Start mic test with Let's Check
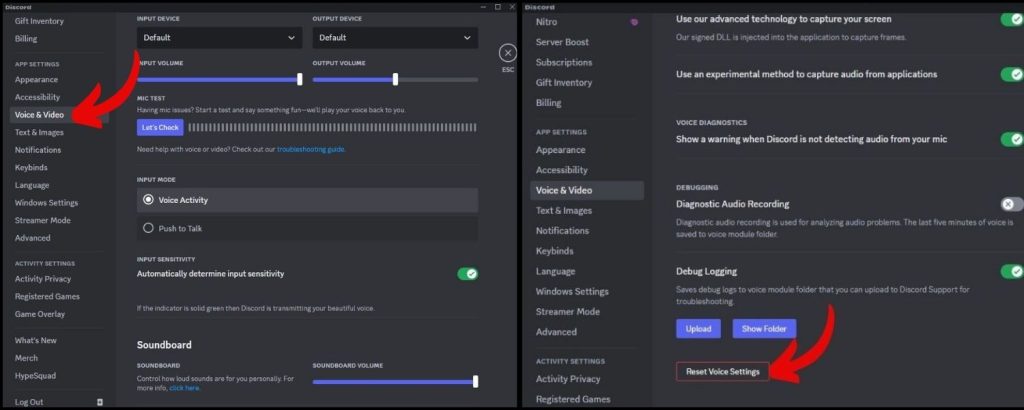The image size is (1024, 410). (x=160, y=127)
